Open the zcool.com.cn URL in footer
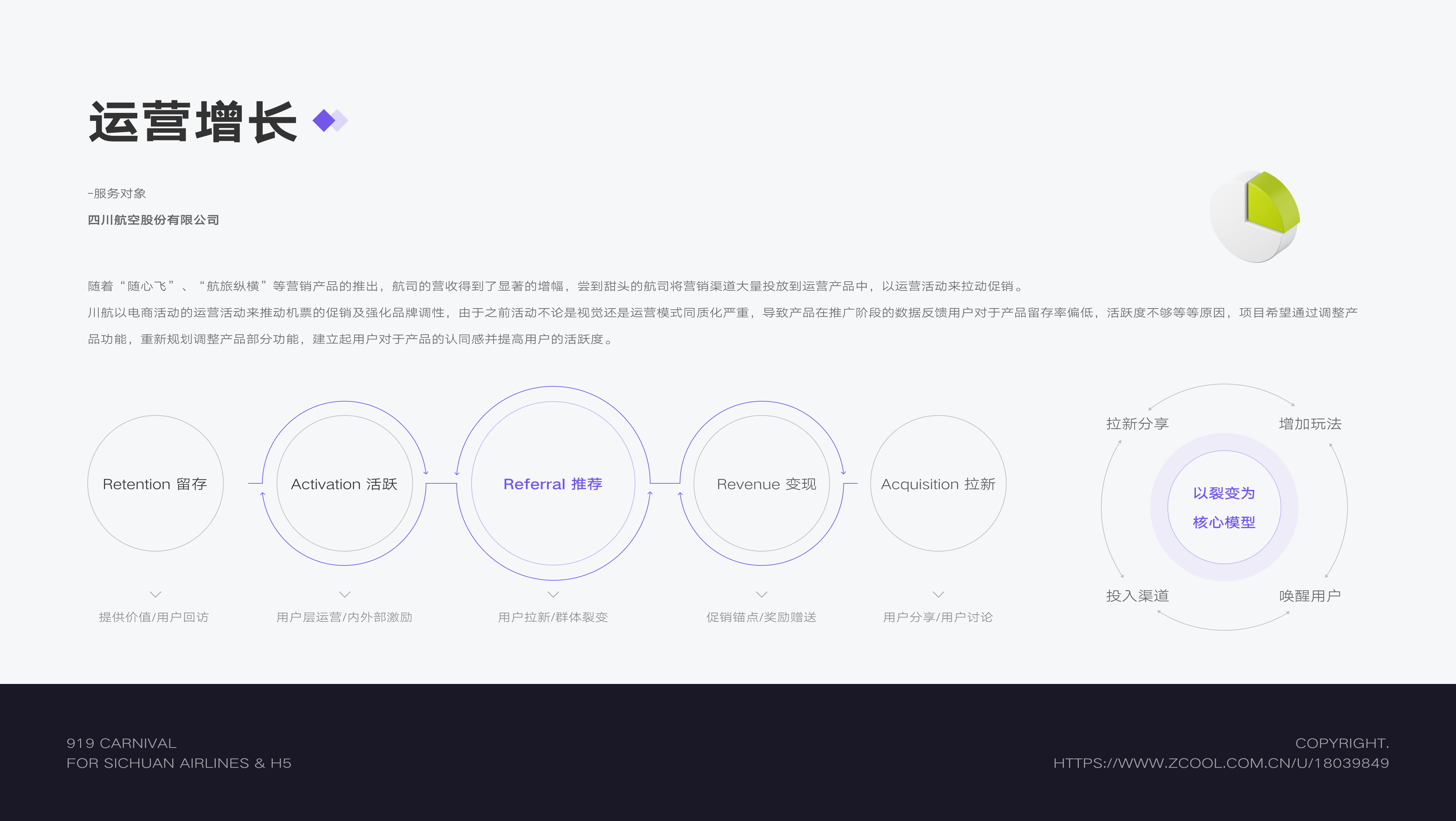The image size is (1456, 821). [x=1221, y=763]
